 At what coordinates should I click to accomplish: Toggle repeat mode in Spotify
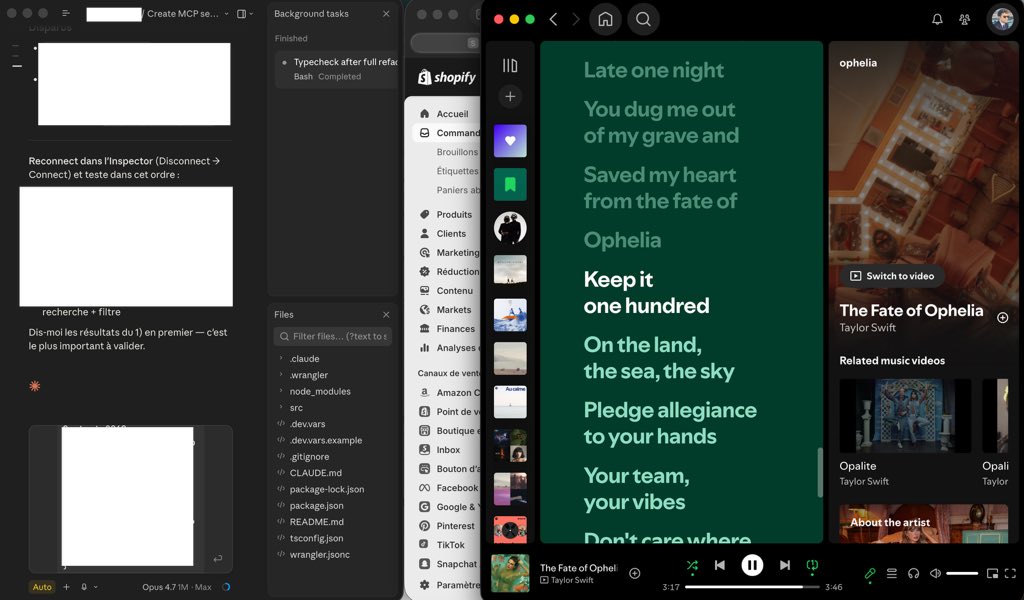click(x=812, y=565)
